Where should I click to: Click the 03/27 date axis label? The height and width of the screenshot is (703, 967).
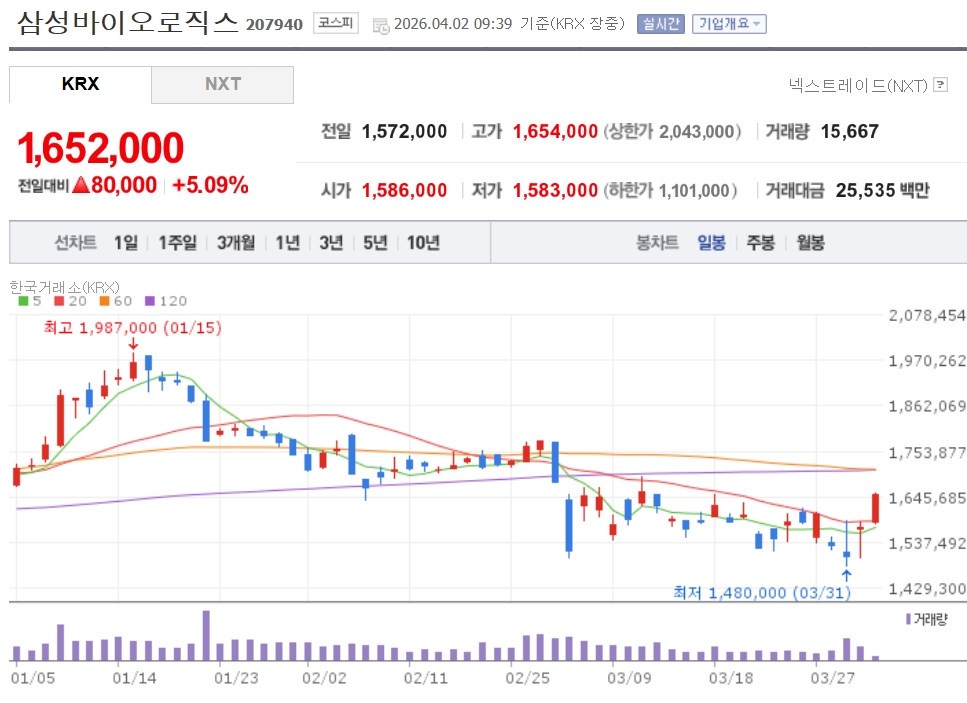[833, 678]
